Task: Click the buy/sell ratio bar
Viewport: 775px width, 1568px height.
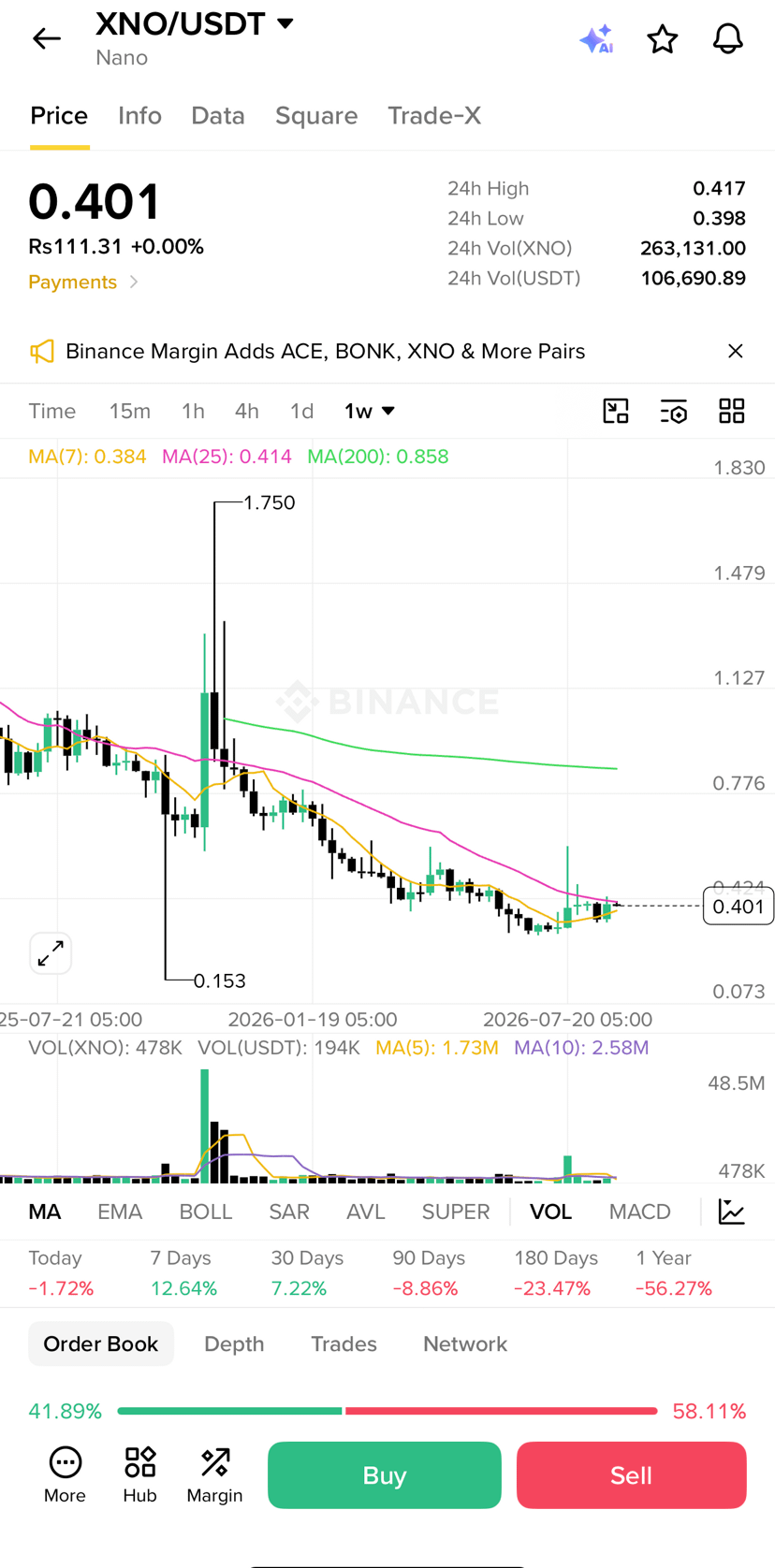Action: [387, 1411]
